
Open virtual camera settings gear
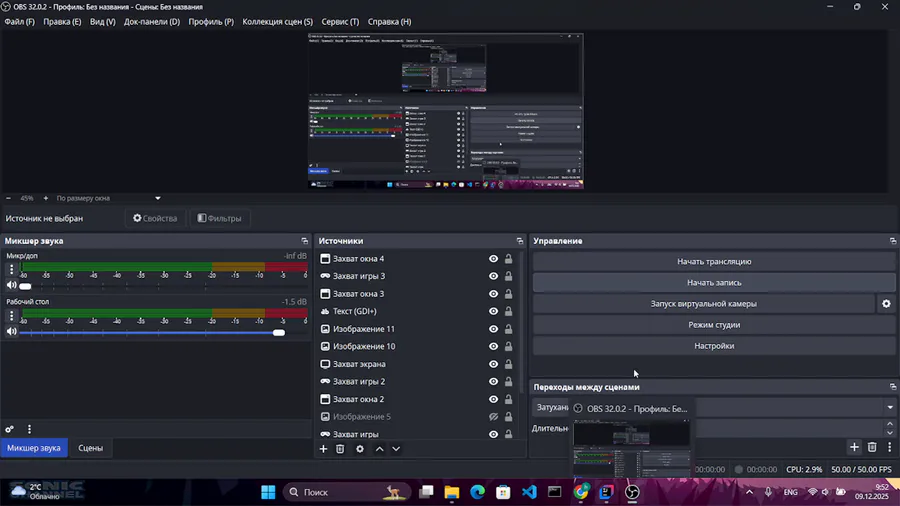pyautogui.click(x=886, y=304)
